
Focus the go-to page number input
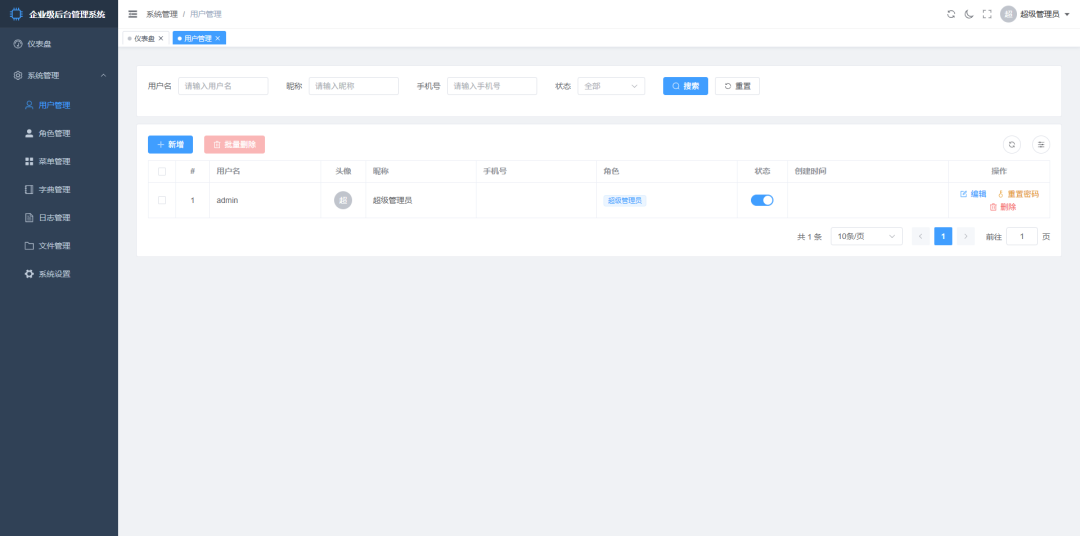(1021, 236)
